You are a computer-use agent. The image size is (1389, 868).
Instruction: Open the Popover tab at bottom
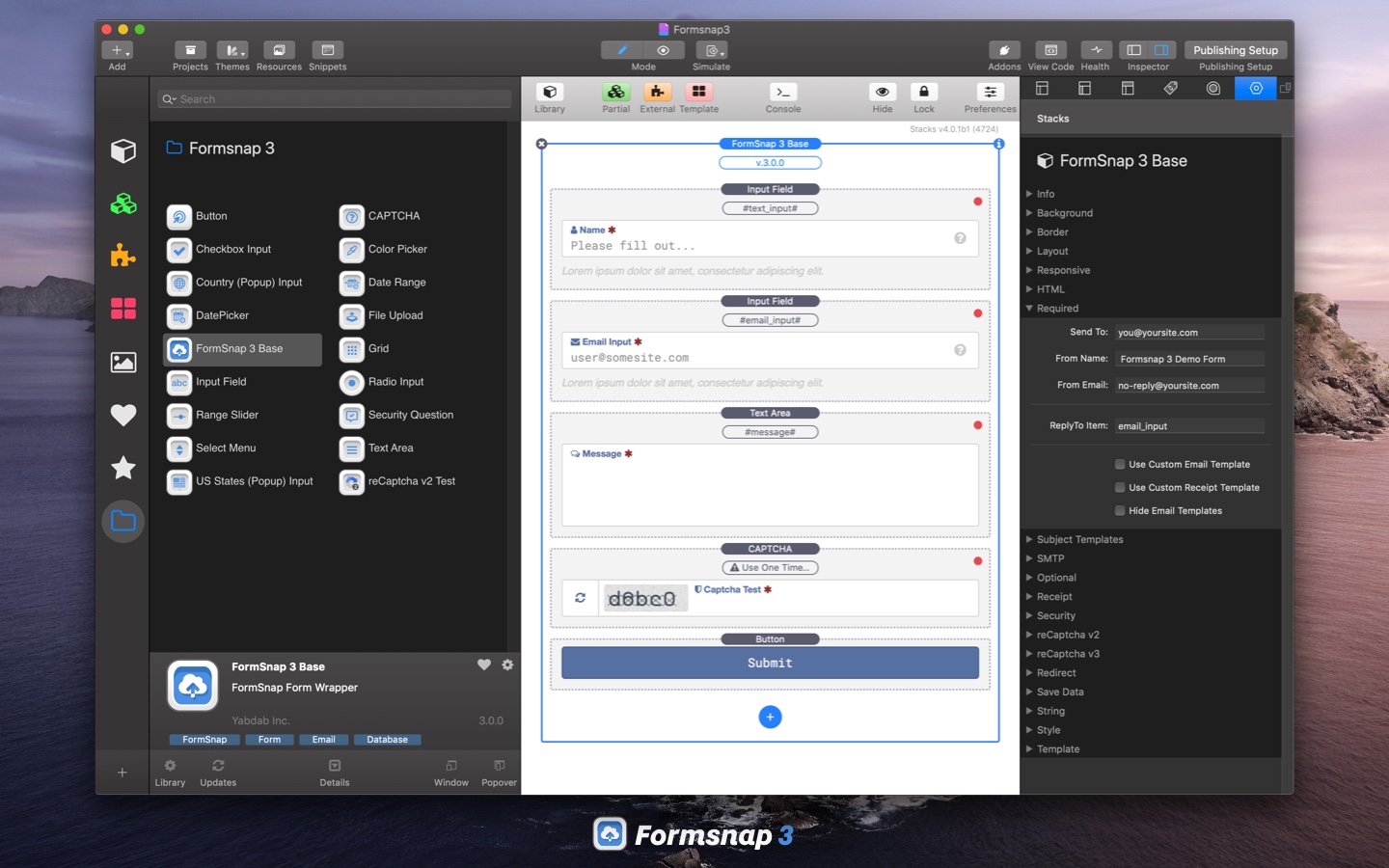pos(499,773)
